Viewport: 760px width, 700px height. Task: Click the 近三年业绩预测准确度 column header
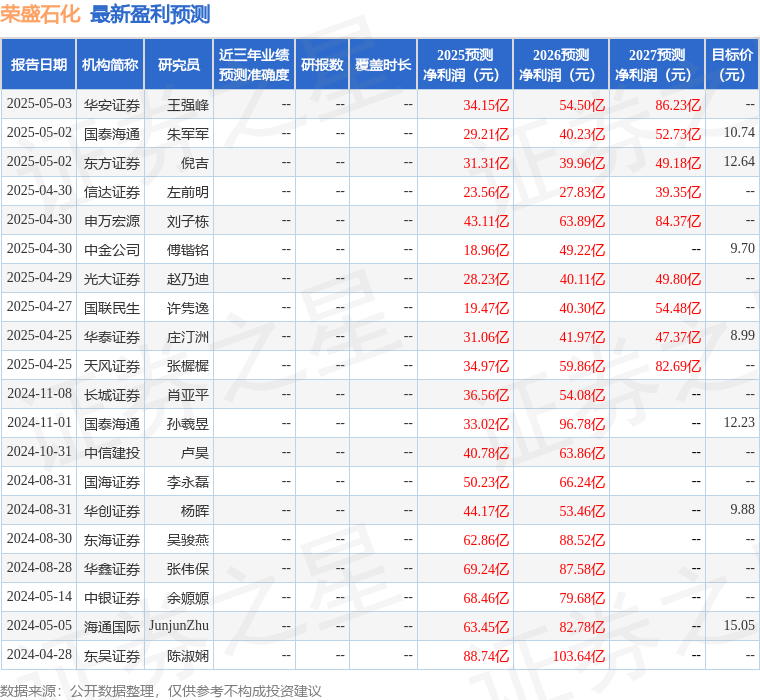point(254,65)
